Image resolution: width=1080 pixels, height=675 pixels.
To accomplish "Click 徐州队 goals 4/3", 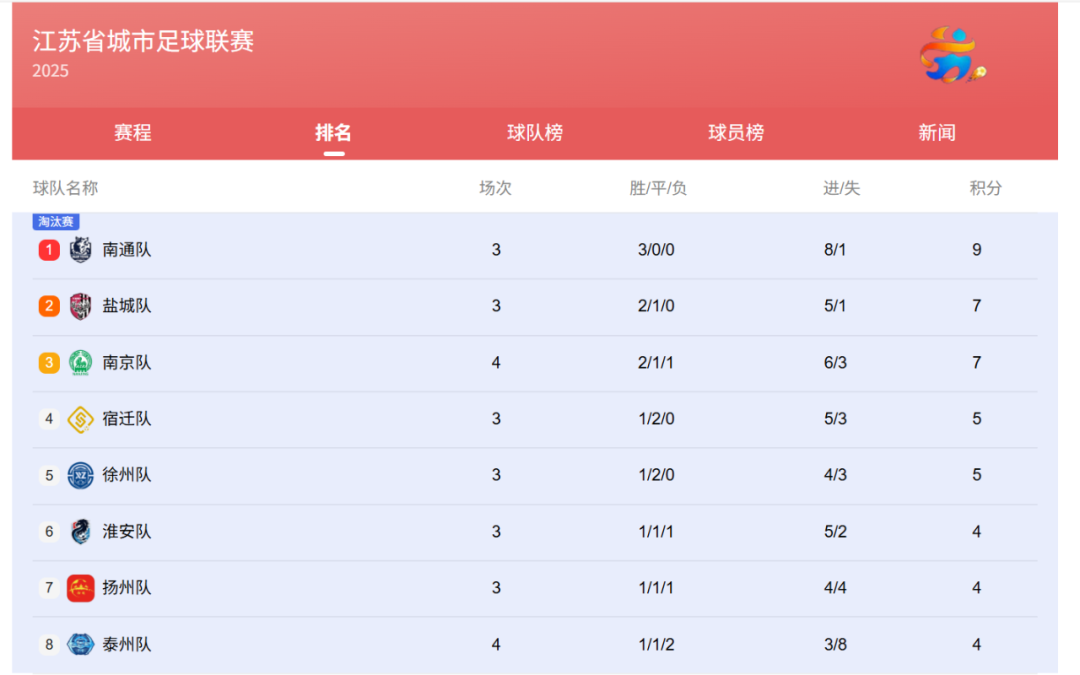I will tap(835, 475).
